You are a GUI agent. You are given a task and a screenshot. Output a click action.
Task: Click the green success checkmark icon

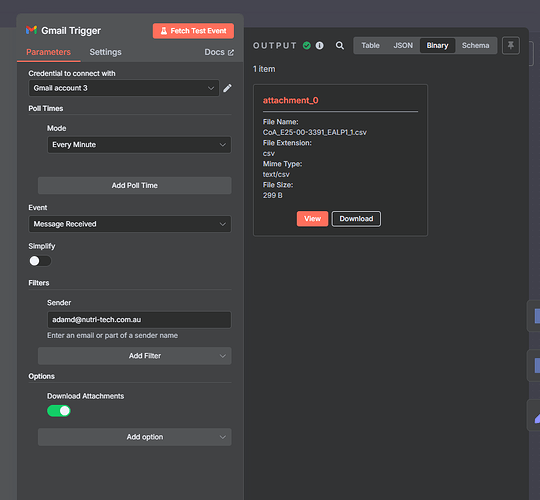click(307, 45)
